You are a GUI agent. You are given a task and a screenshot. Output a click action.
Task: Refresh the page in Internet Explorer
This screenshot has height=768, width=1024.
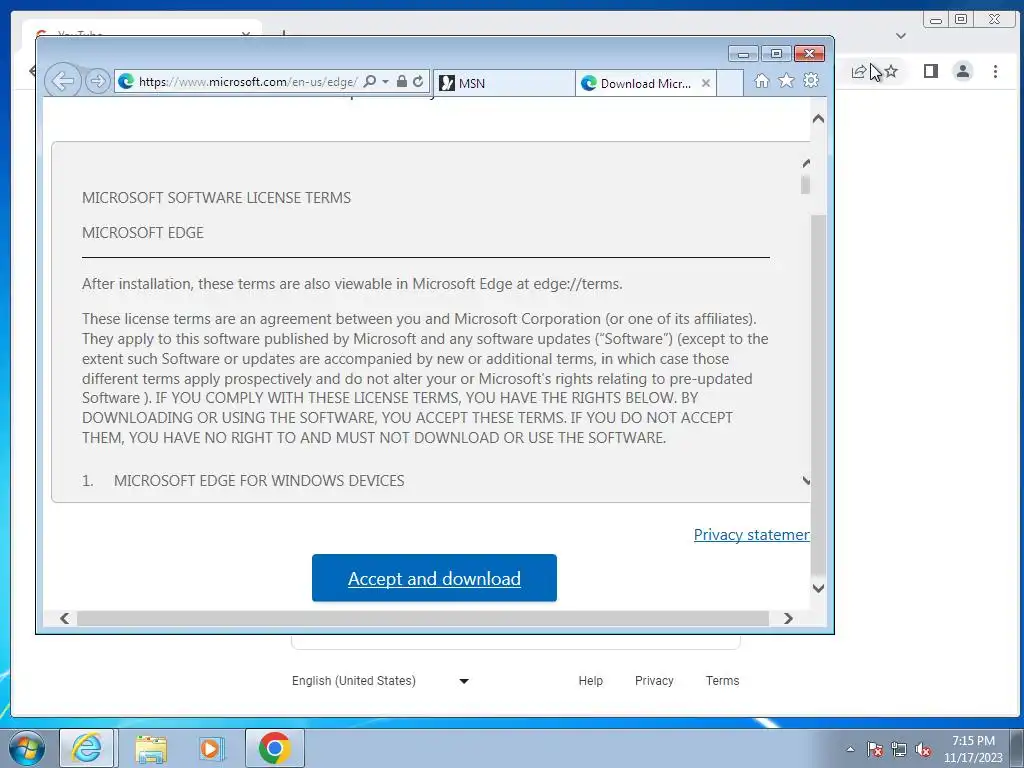coord(418,82)
